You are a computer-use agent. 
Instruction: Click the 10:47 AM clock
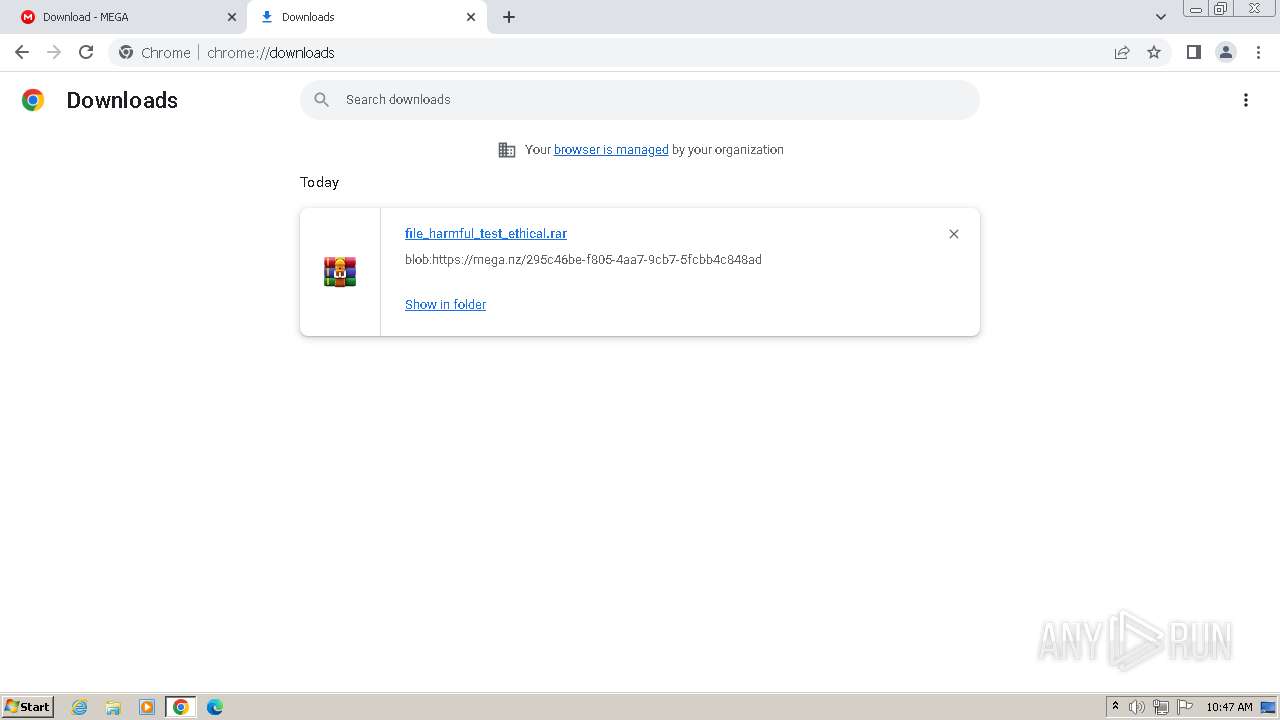coord(1229,707)
